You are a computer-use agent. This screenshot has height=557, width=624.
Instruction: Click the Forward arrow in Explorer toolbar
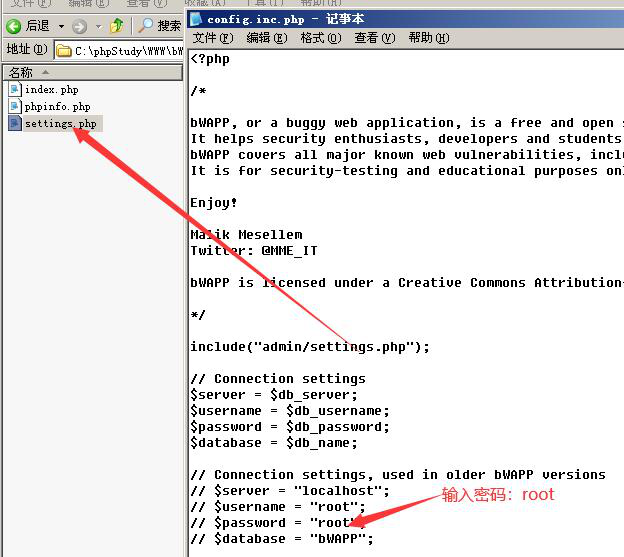[80, 27]
